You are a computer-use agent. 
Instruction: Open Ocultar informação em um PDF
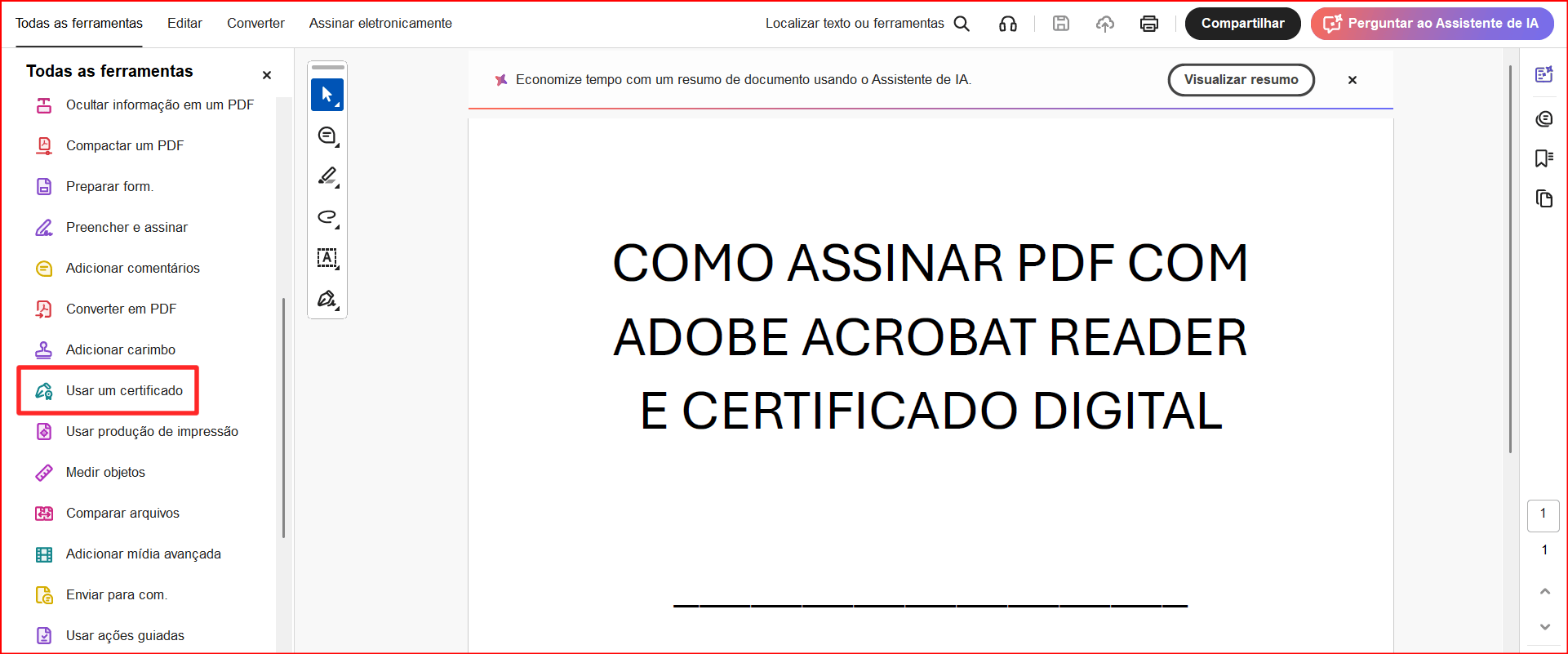(x=144, y=105)
